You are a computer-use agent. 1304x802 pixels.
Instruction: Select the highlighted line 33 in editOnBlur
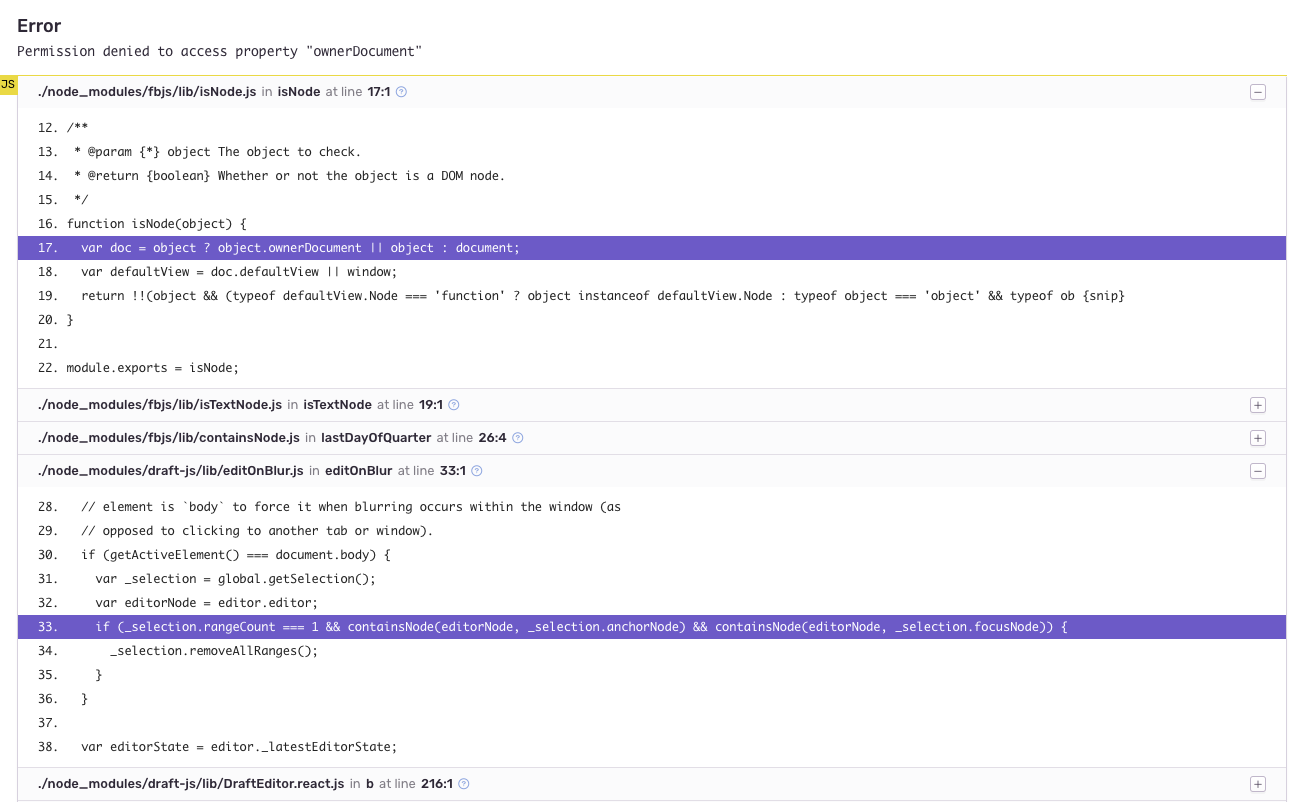click(x=400, y=627)
